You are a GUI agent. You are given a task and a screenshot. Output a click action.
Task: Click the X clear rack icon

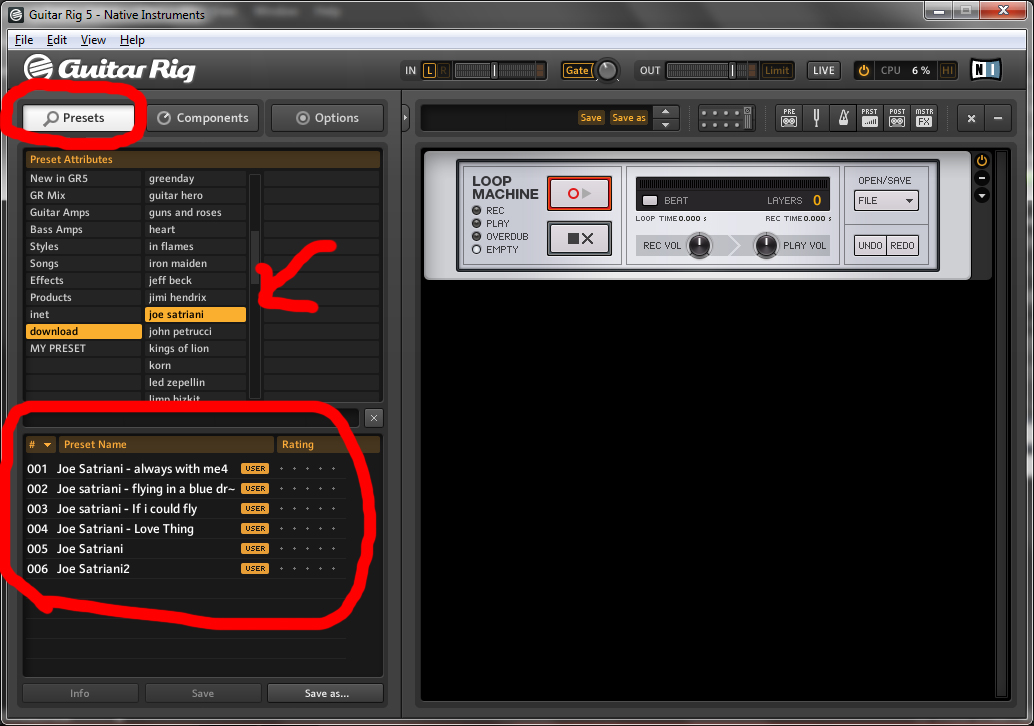(x=971, y=119)
